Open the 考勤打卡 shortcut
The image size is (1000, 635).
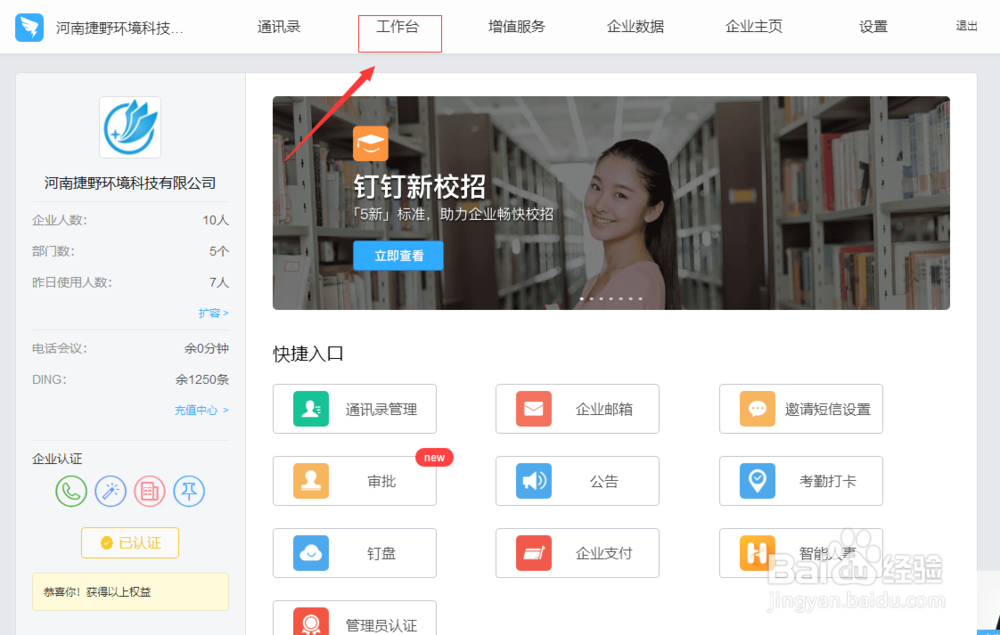coord(801,481)
